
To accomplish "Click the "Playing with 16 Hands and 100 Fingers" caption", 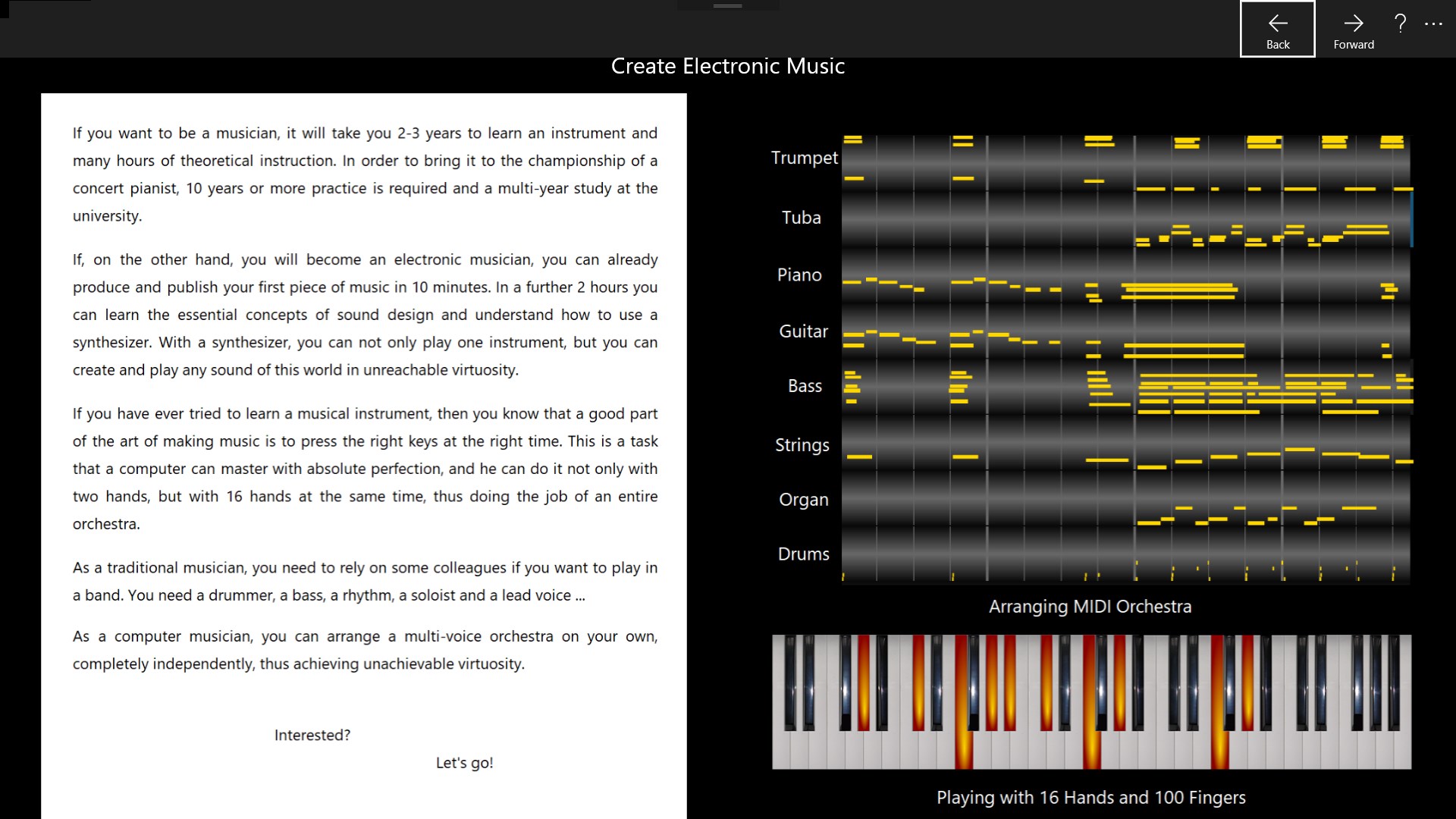I will [1090, 798].
